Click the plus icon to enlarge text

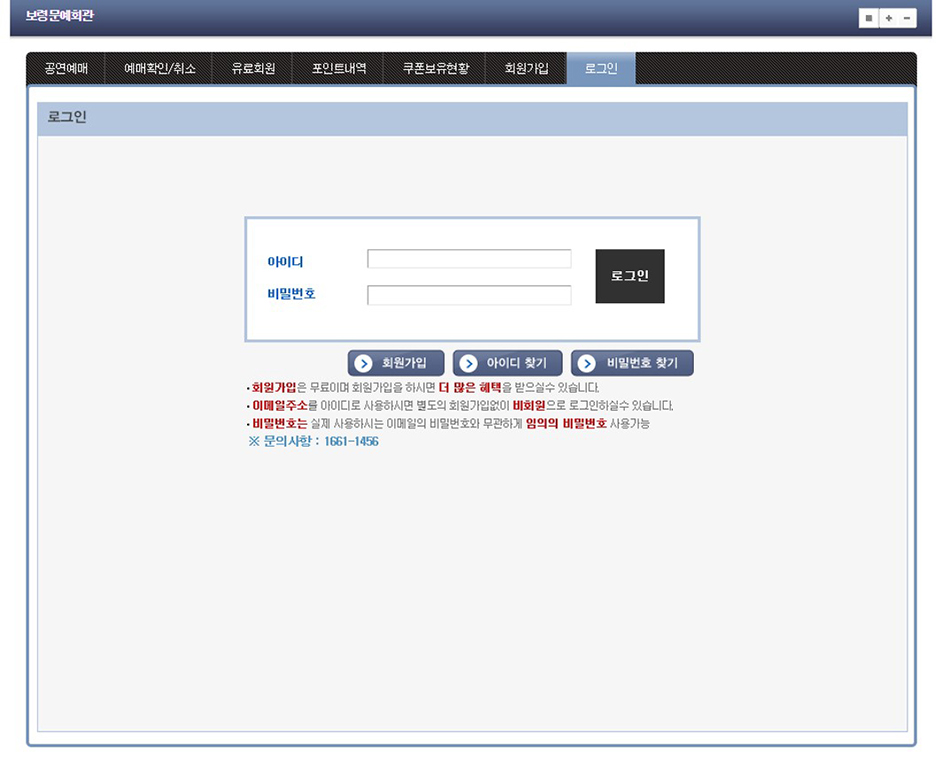pyautogui.click(x=888, y=18)
